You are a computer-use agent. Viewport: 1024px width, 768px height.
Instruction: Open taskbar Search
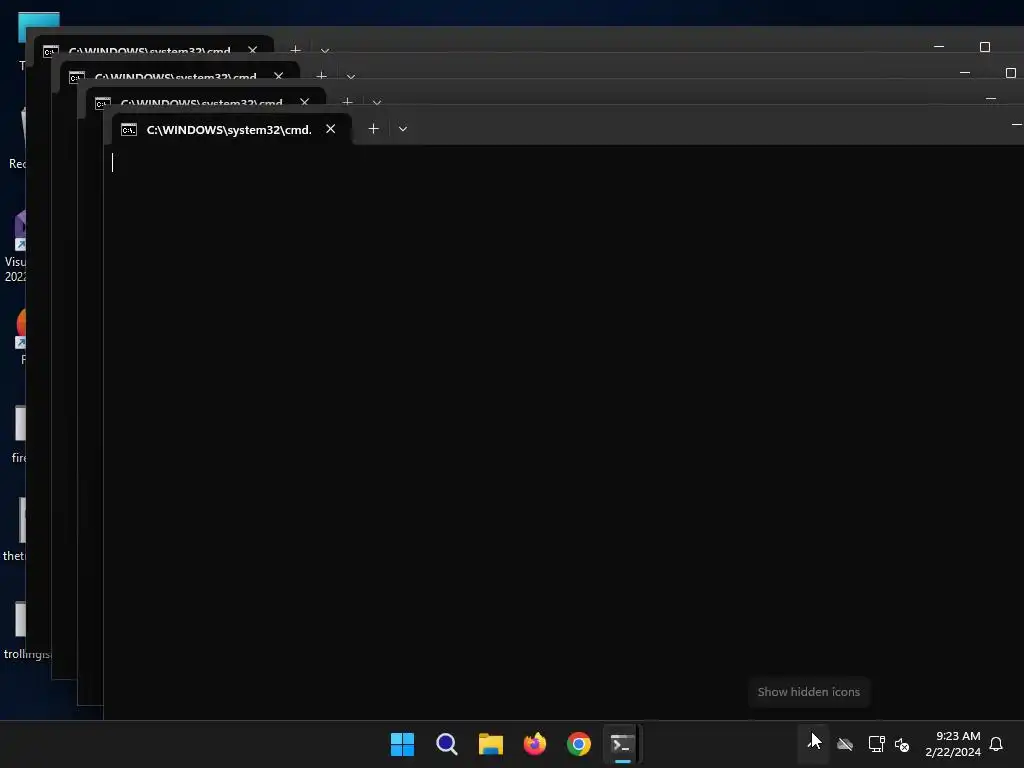pyautogui.click(x=447, y=744)
